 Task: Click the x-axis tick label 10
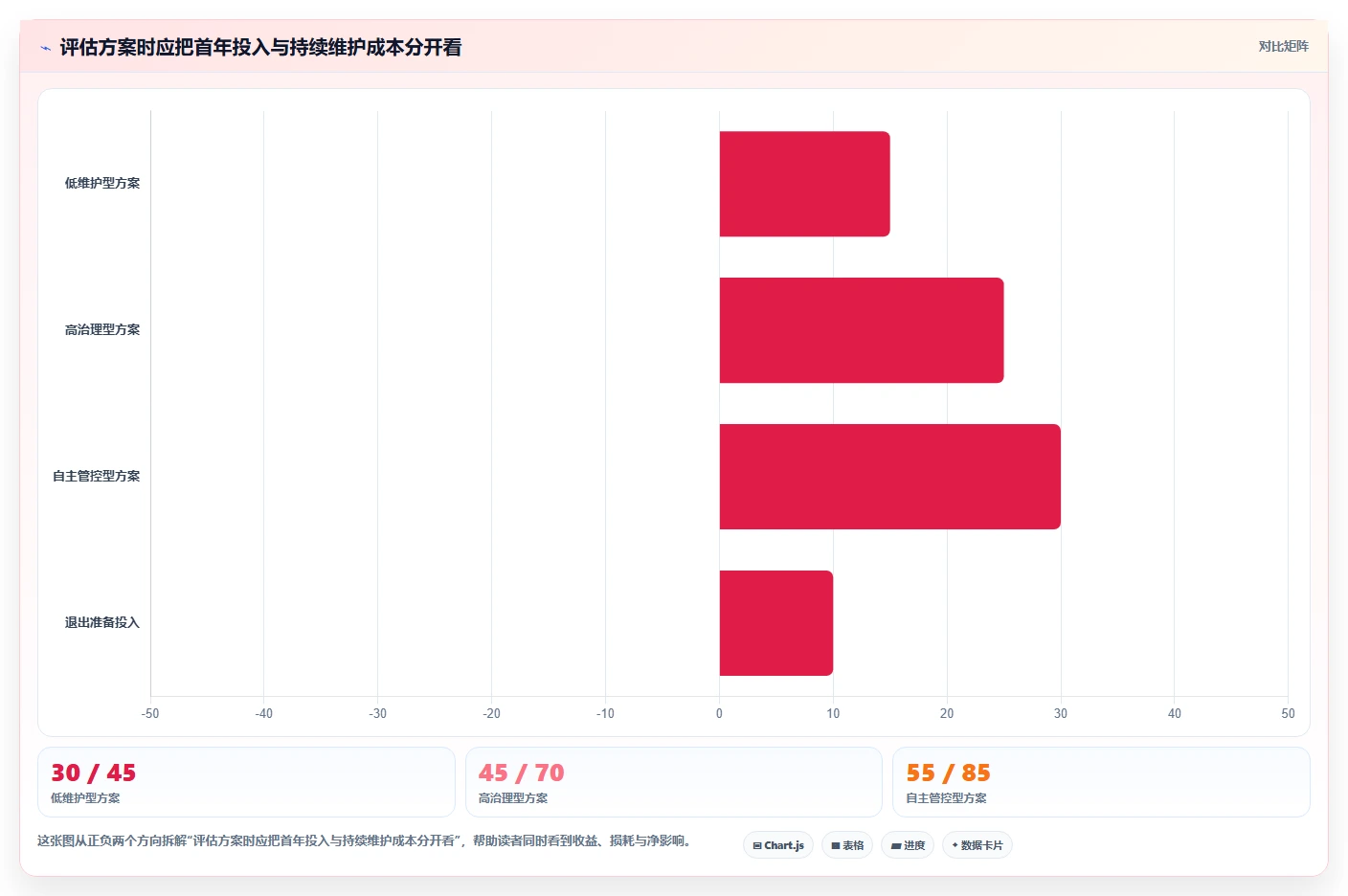click(x=833, y=713)
